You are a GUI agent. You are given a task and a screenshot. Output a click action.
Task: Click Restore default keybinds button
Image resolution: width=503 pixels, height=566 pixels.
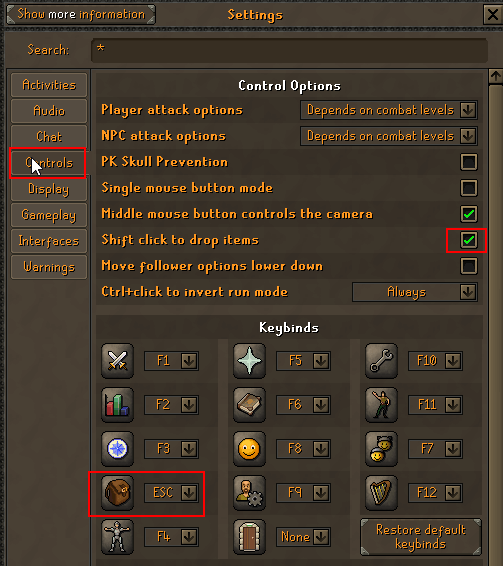click(421, 537)
